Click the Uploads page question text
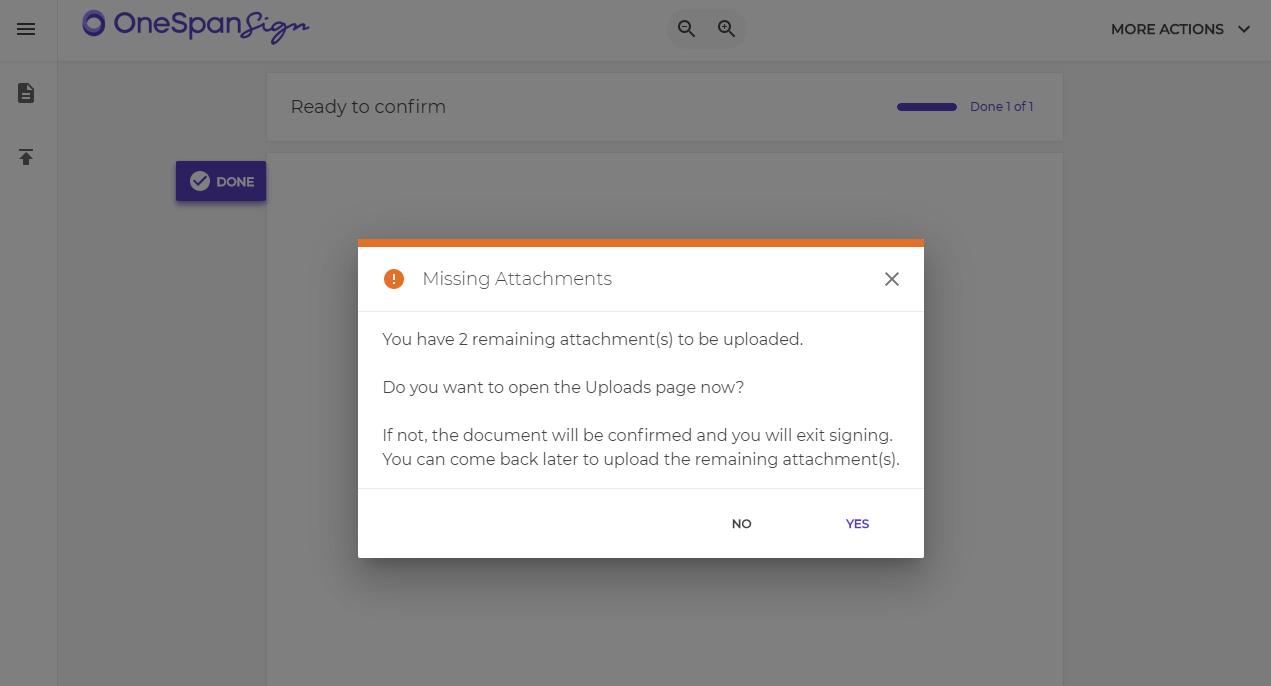 click(563, 387)
